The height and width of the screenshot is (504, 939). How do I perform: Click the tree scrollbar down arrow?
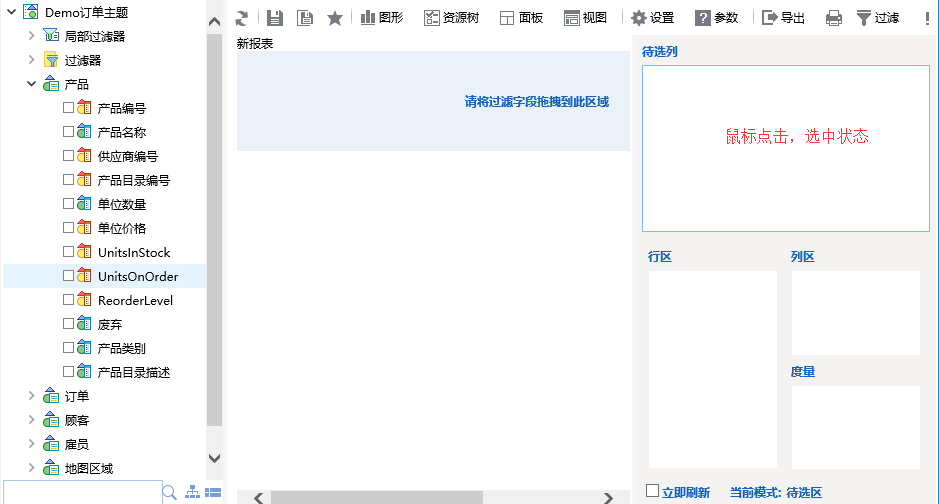(214, 459)
